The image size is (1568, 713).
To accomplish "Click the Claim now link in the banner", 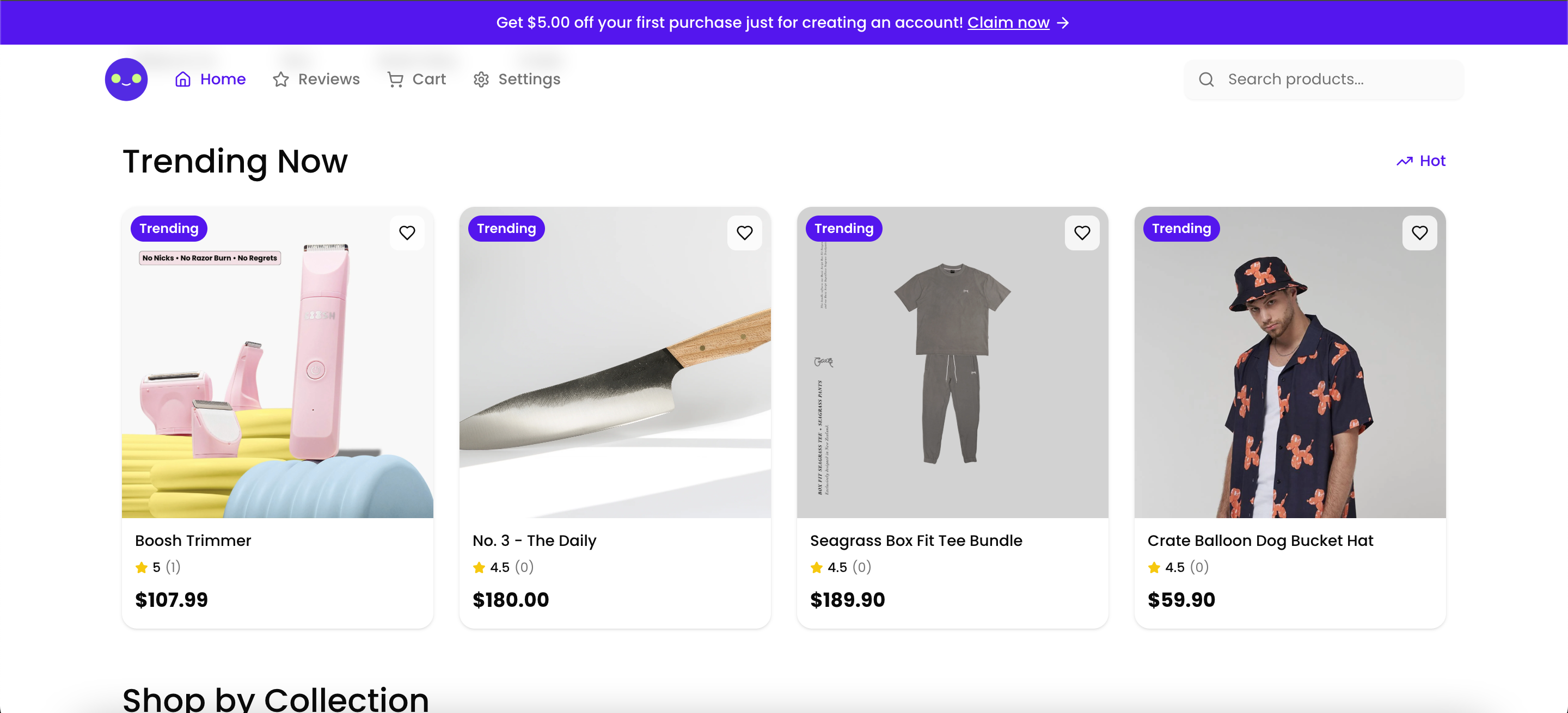I will coord(1009,22).
